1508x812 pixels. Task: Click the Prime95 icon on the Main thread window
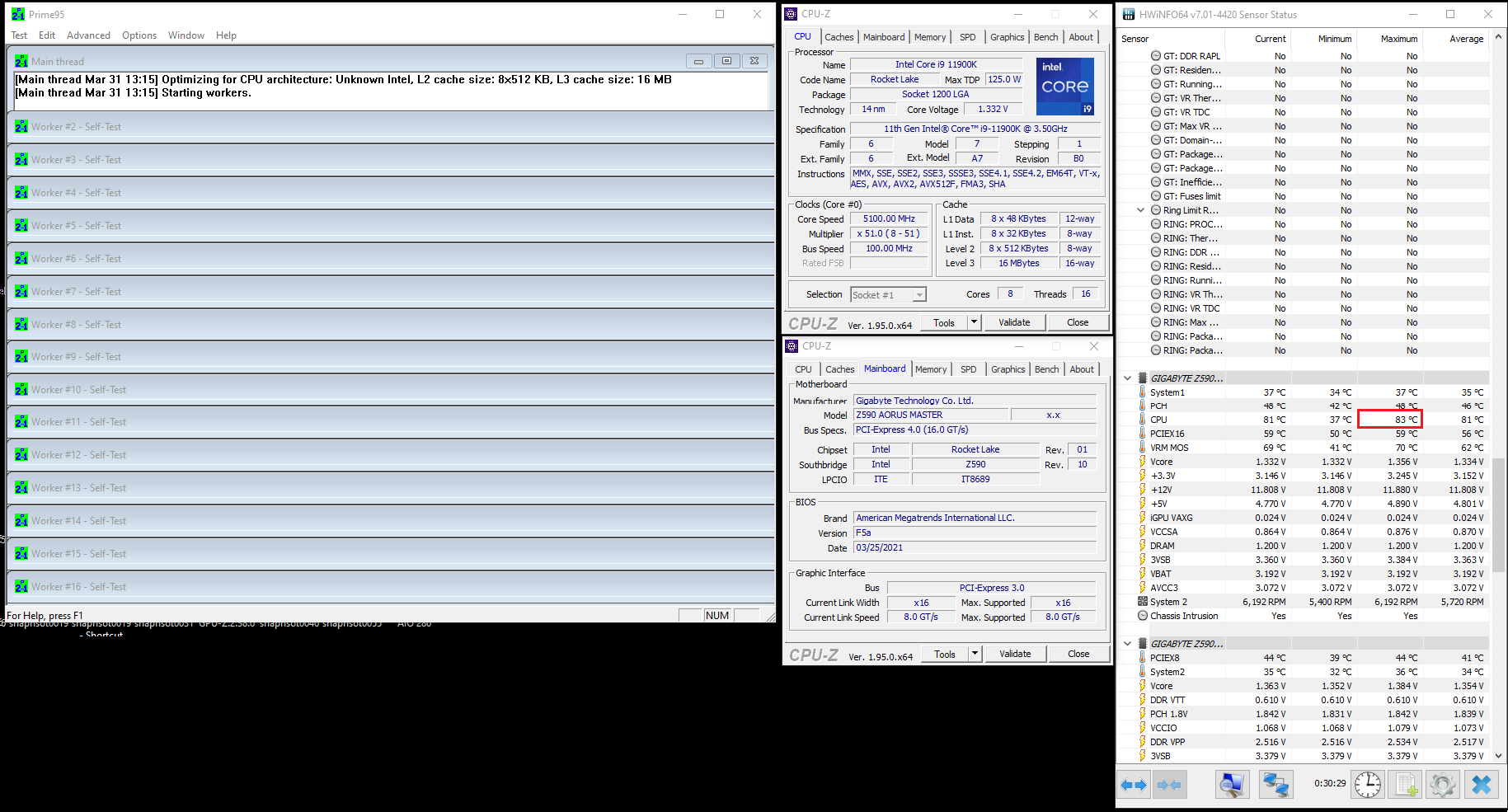[21, 60]
